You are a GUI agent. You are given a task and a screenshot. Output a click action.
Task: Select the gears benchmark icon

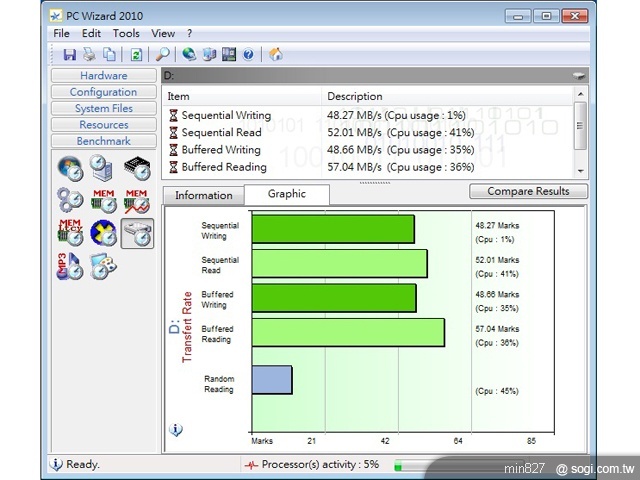(70, 200)
